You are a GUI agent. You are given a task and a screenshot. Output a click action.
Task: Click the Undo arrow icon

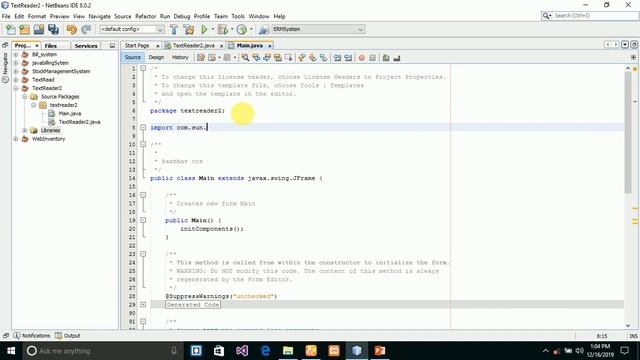click(72, 29)
